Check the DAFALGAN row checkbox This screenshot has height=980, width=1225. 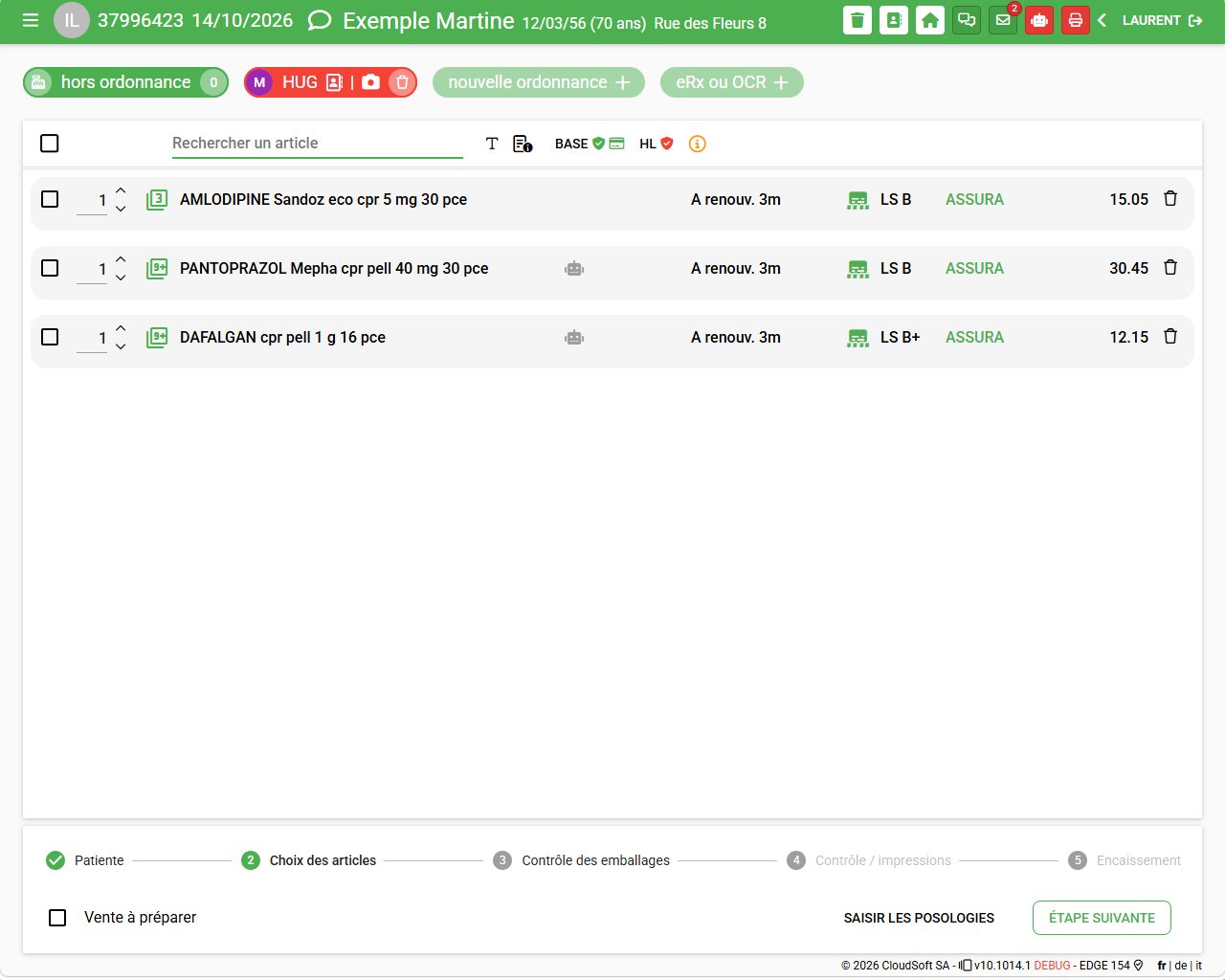[x=50, y=337]
